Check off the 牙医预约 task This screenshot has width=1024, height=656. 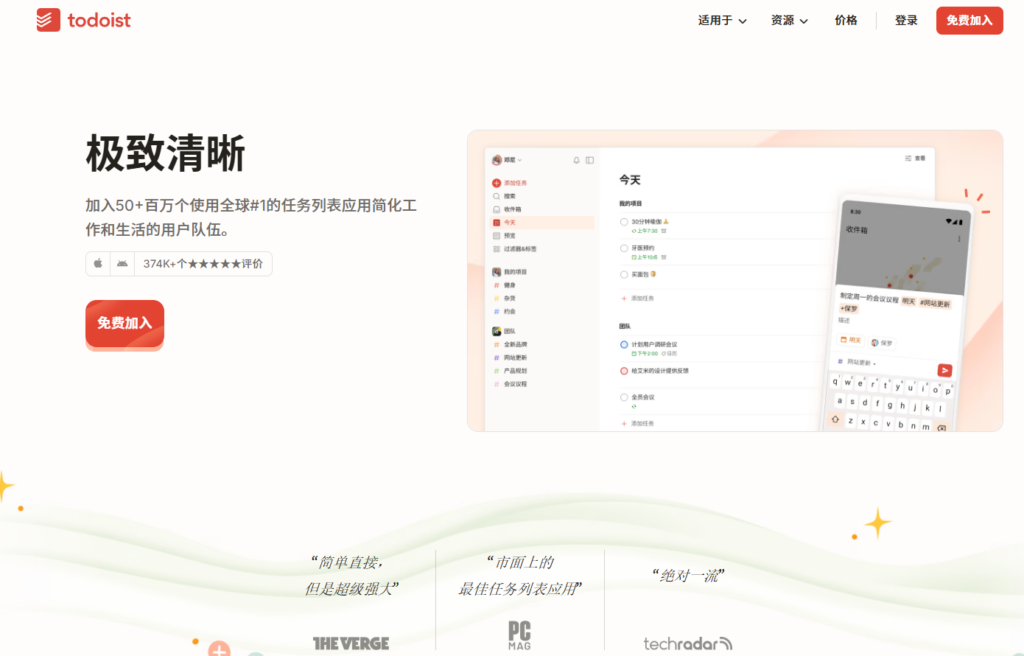(x=624, y=245)
